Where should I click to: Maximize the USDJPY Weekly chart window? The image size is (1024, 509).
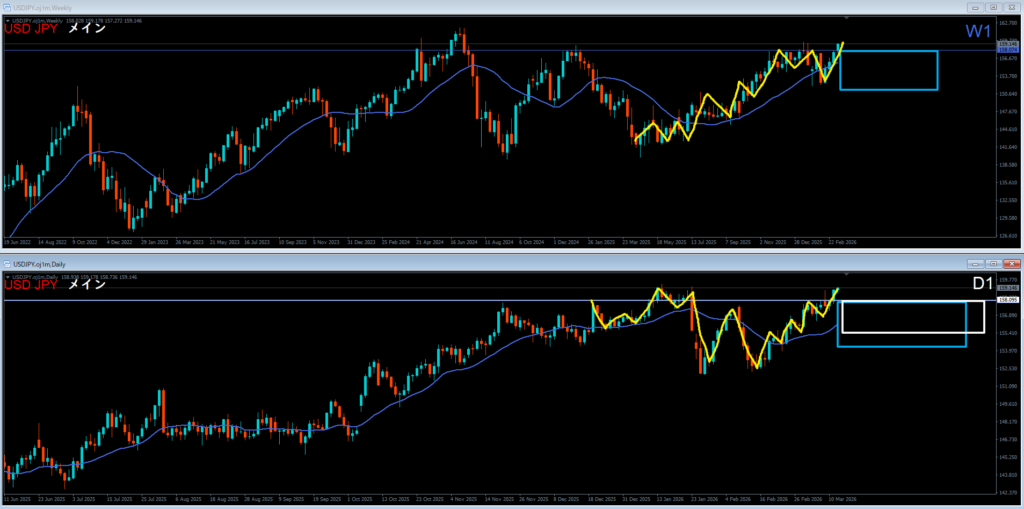pos(993,7)
